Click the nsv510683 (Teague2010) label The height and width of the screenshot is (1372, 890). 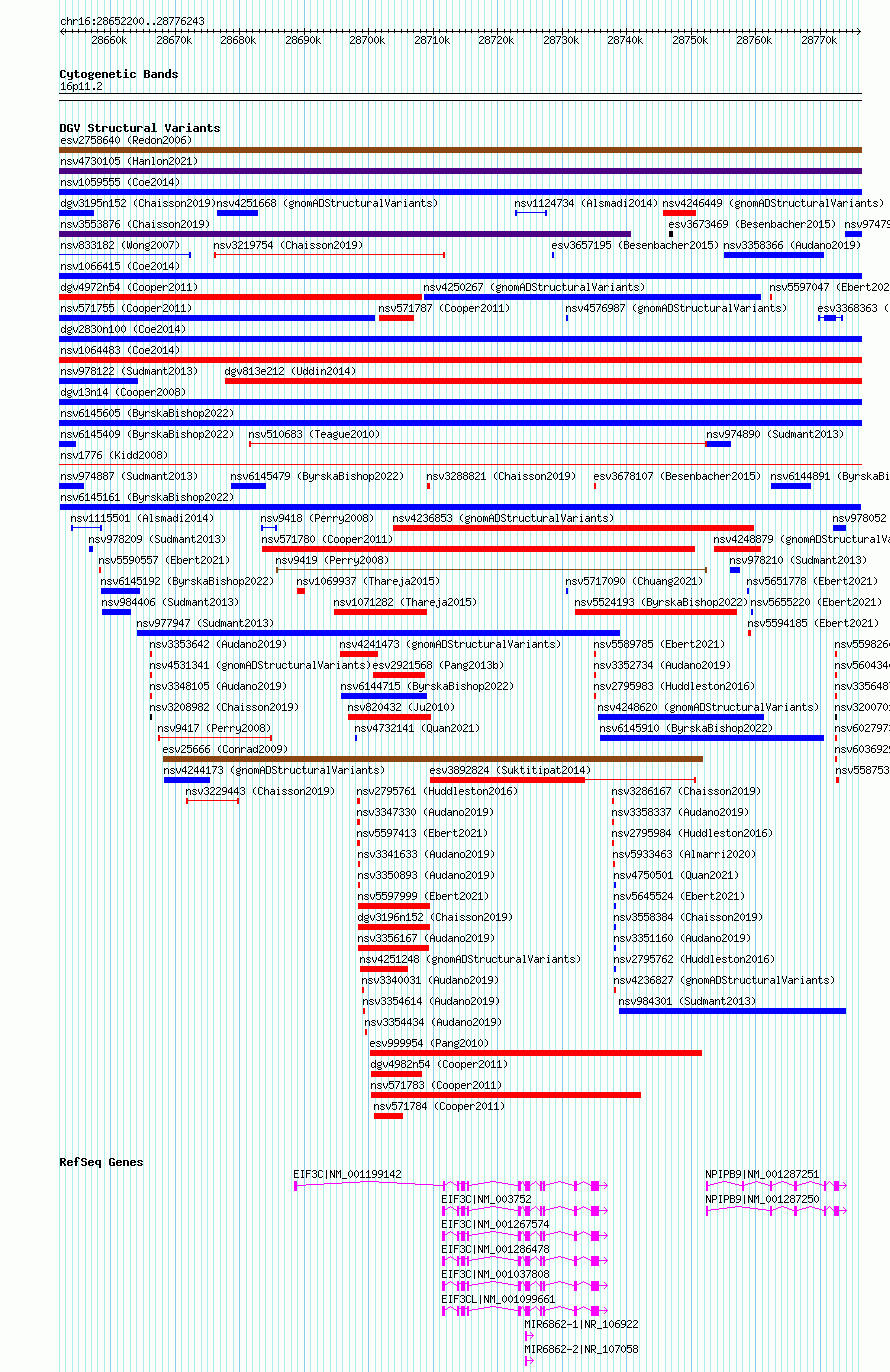click(x=315, y=434)
